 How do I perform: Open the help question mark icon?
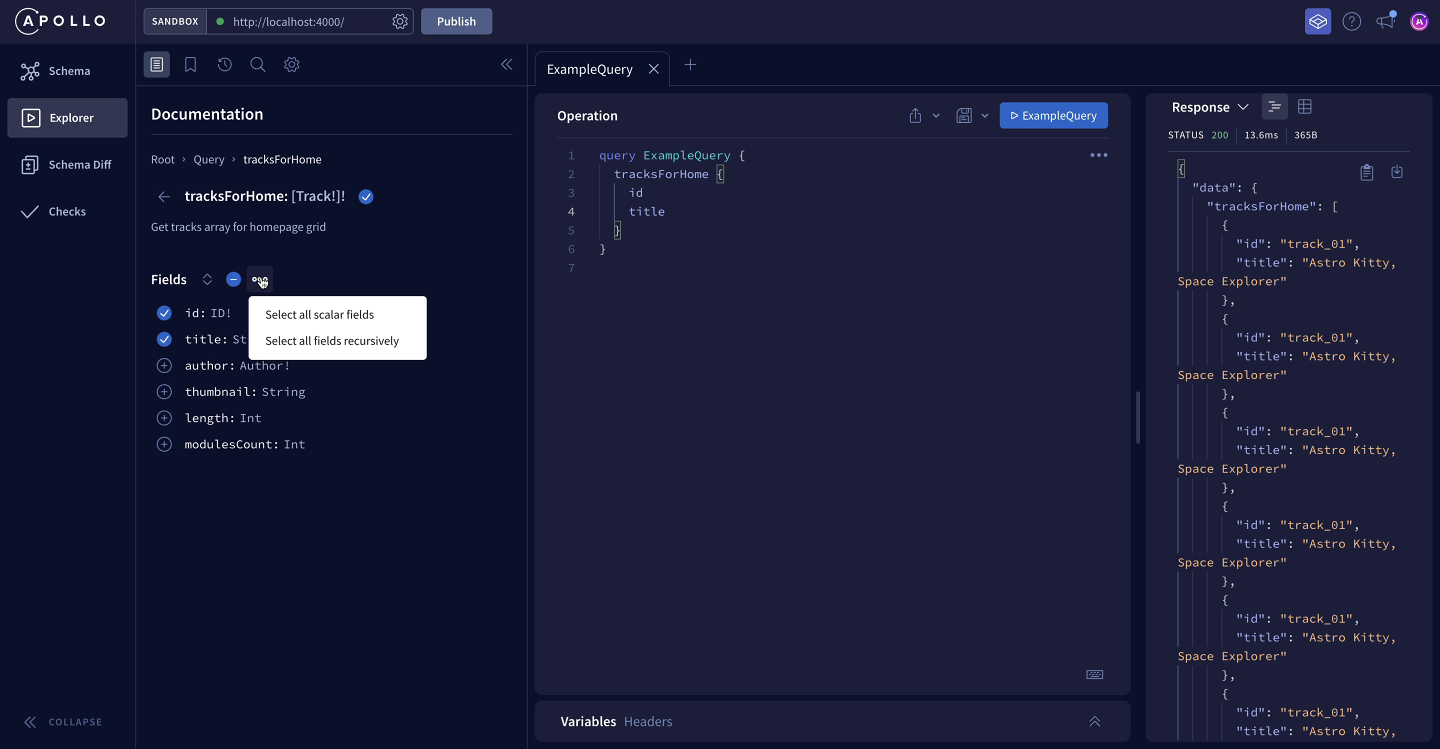(1352, 21)
